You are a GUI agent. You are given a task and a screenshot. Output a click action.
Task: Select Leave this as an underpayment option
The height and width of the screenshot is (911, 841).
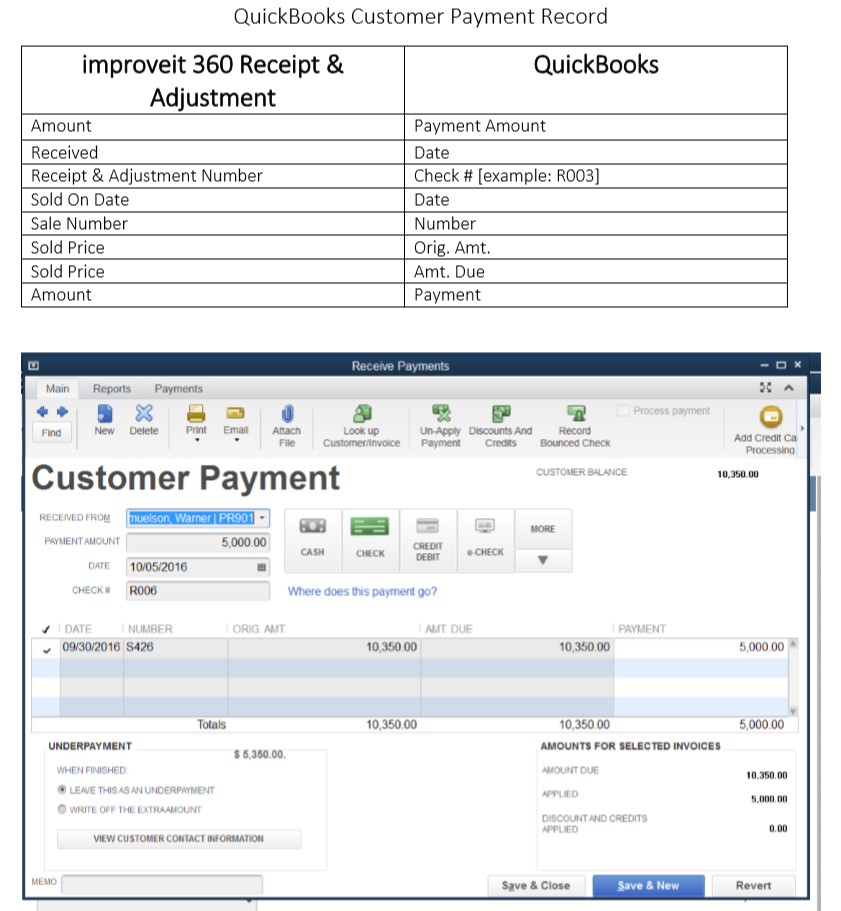click(63, 790)
